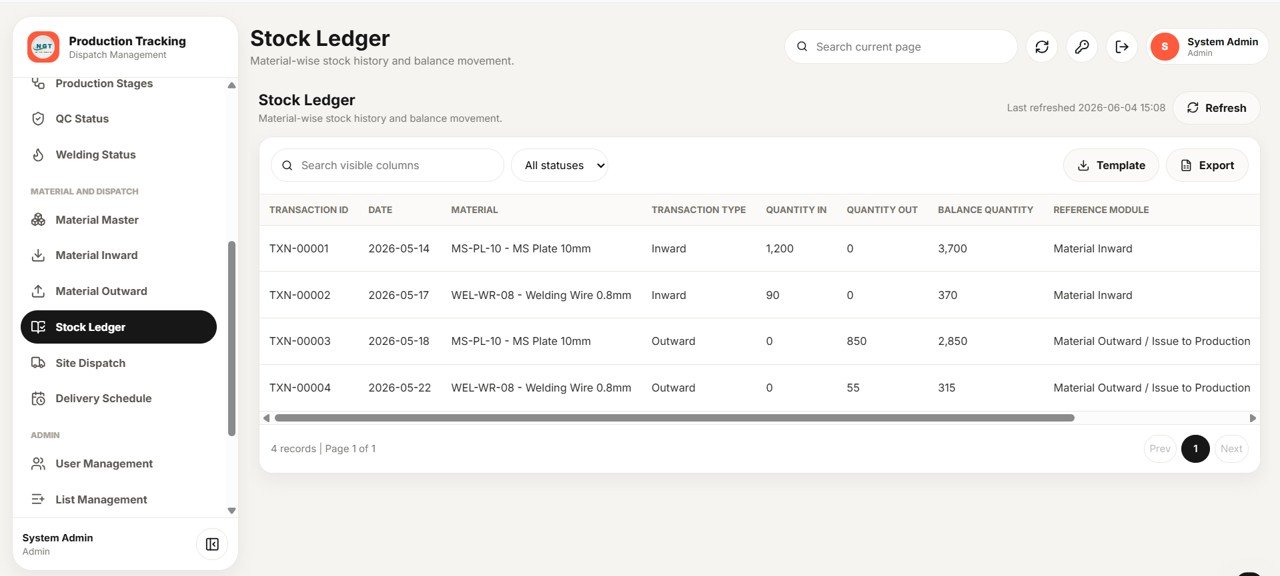Click the Material Master icon
Image resolution: width=1280 pixels, height=576 pixels.
pyautogui.click(x=38, y=220)
